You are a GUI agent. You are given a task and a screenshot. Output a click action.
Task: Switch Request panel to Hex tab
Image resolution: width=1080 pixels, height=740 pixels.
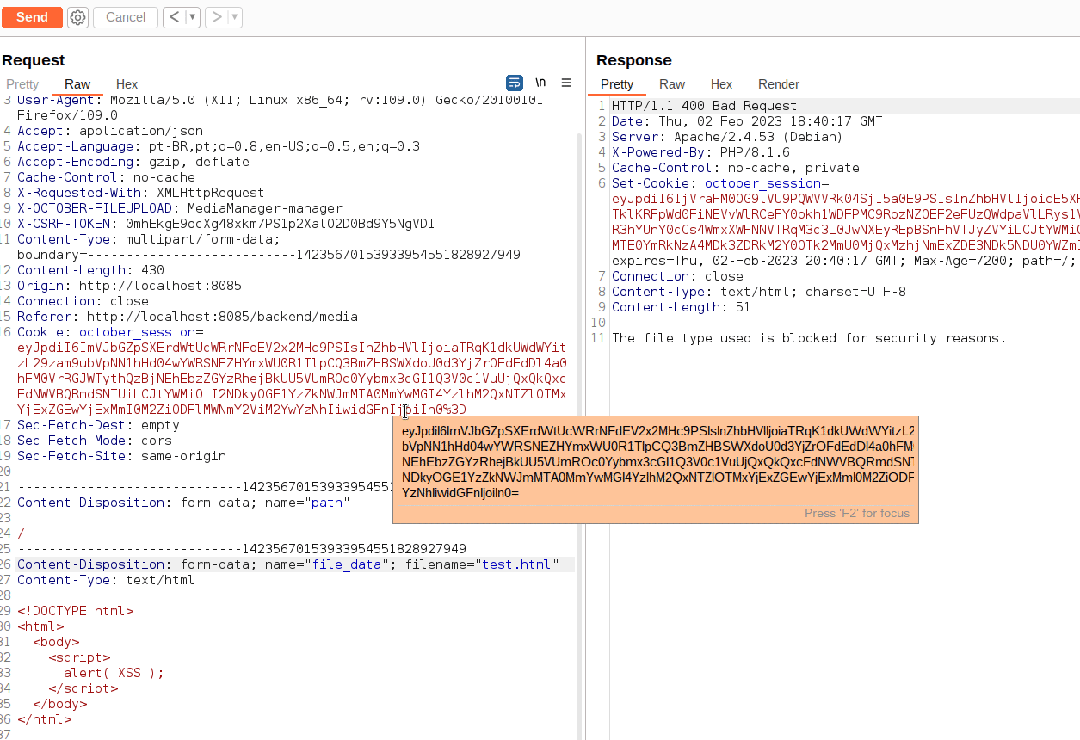127,84
